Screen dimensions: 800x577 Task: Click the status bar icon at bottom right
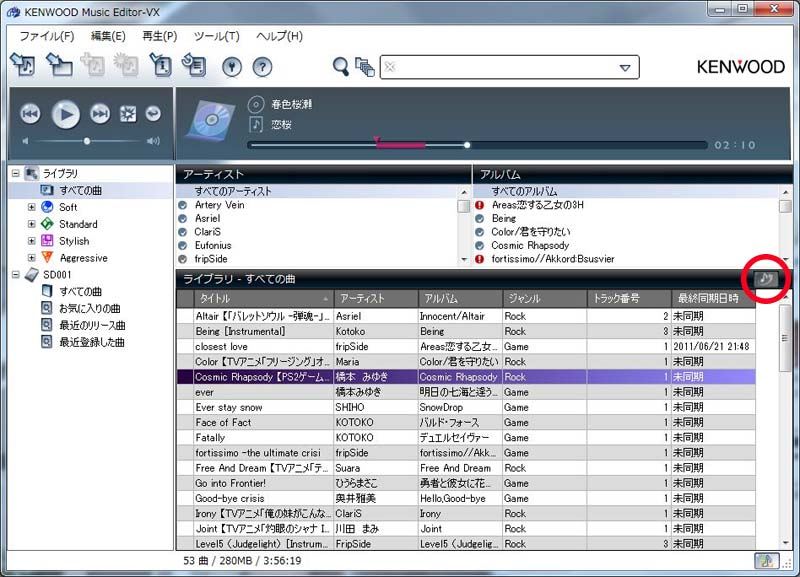766,560
